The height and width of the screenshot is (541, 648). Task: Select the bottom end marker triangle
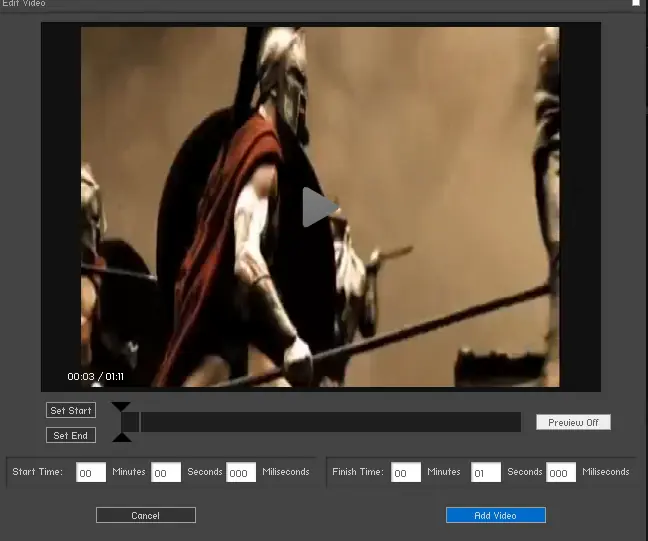coord(122,437)
